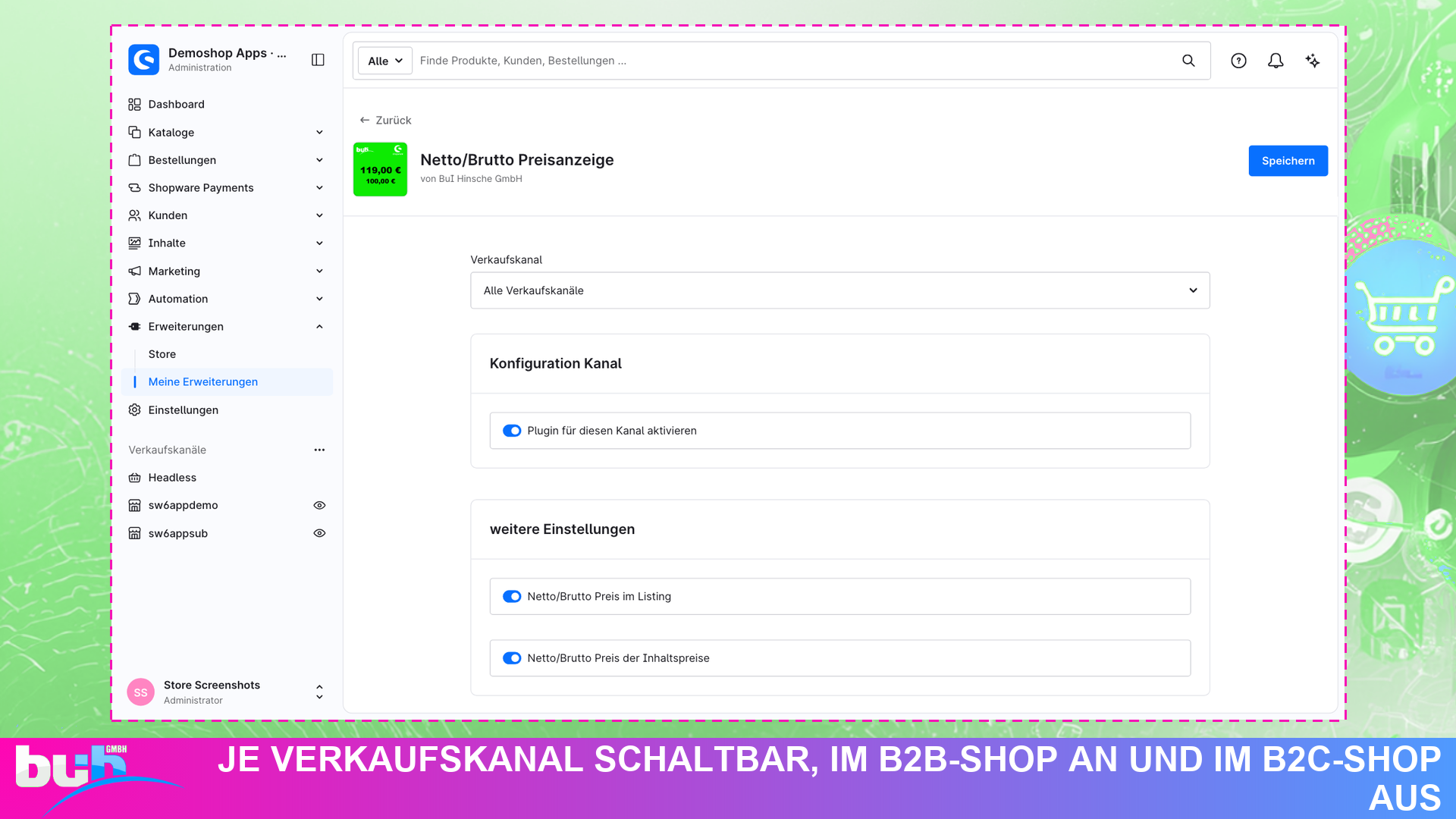Click the weitere Einstellungen heading
The height and width of the screenshot is (819, 1456).
562,529
